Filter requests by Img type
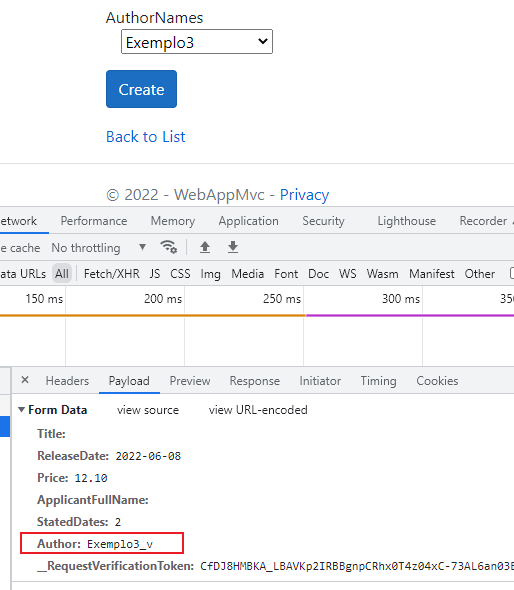The width and height of the screenshot is (514, 590). coord(210,274)
